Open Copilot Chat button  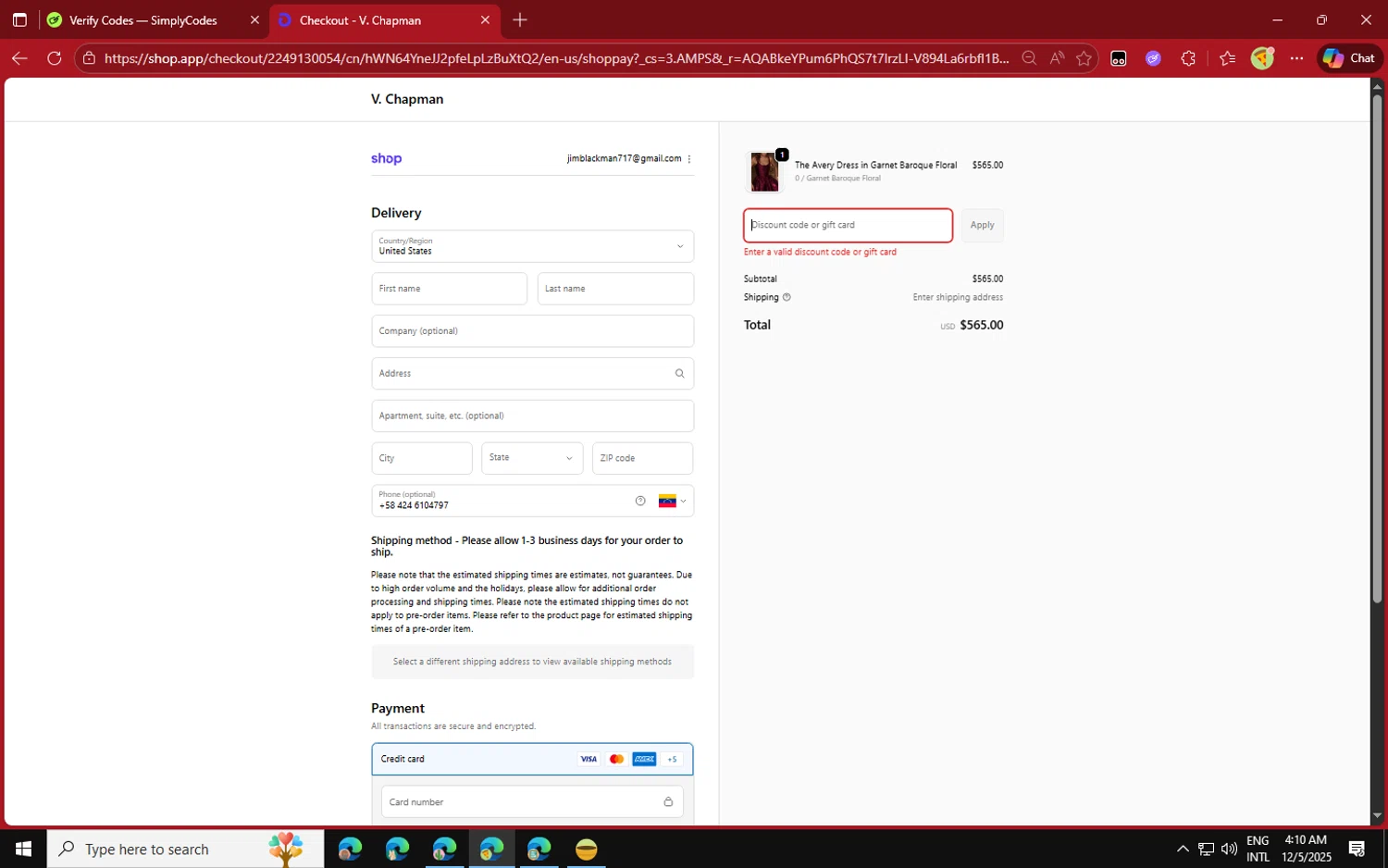1349,58
